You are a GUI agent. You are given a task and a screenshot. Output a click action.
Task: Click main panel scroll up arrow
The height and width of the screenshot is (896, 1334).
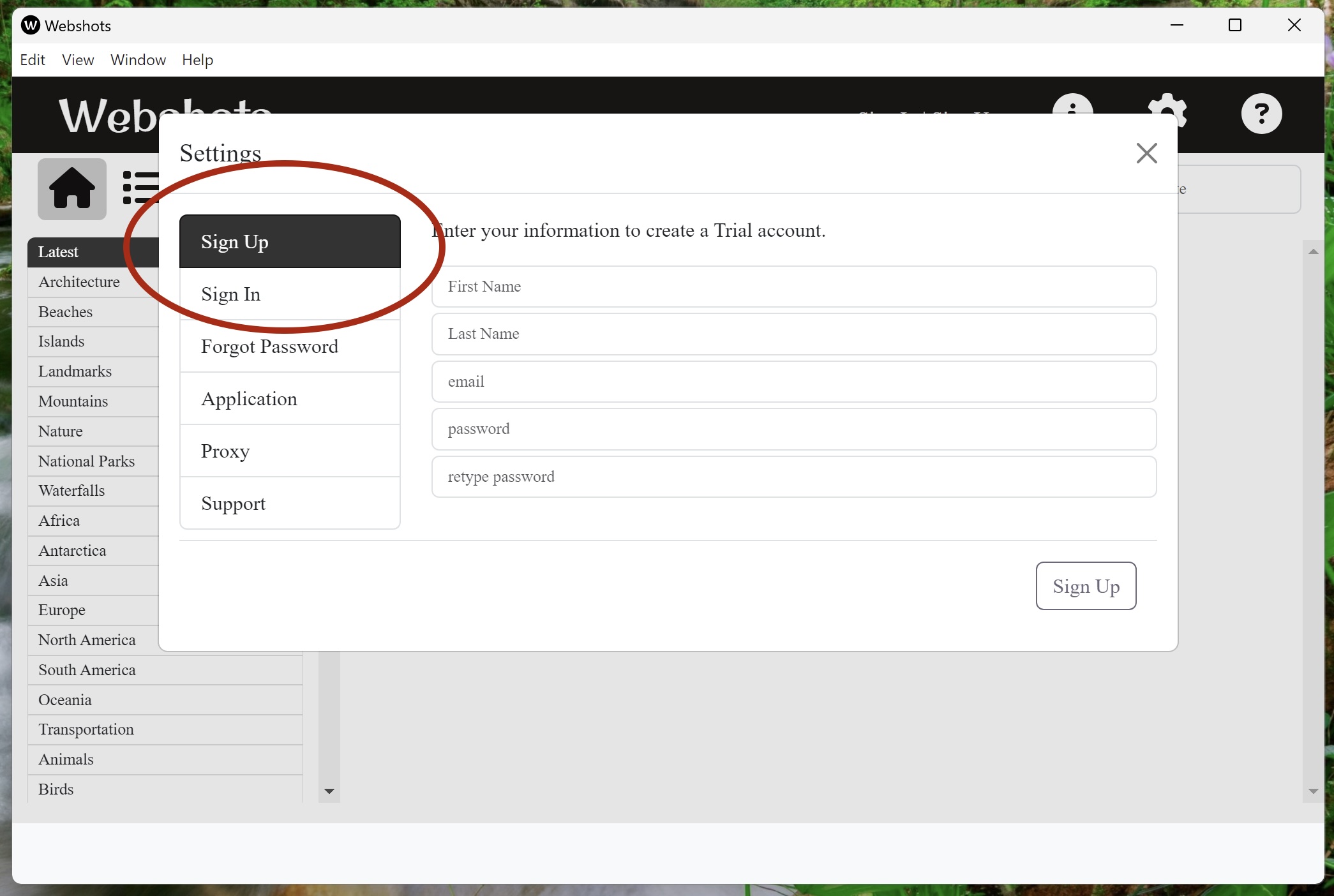[x=1313, y=251]
